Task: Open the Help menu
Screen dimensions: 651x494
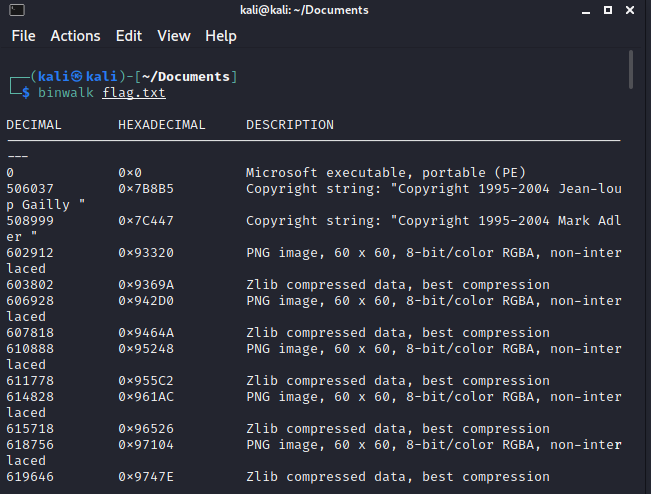Action: pos(221,36)
